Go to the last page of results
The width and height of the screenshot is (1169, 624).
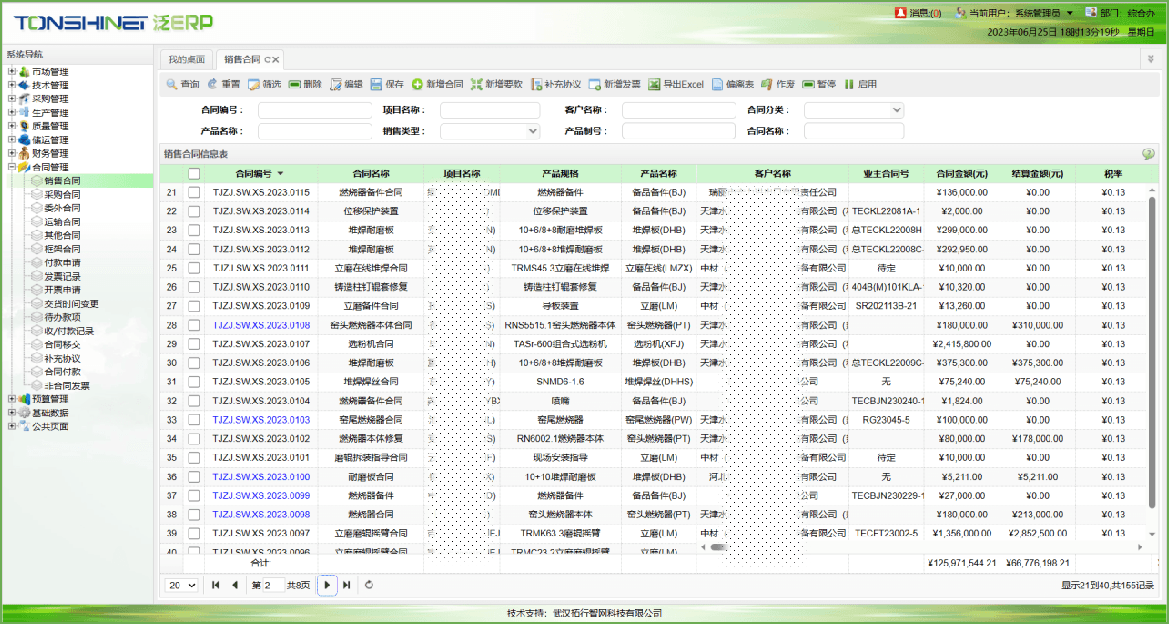(346, 585)
